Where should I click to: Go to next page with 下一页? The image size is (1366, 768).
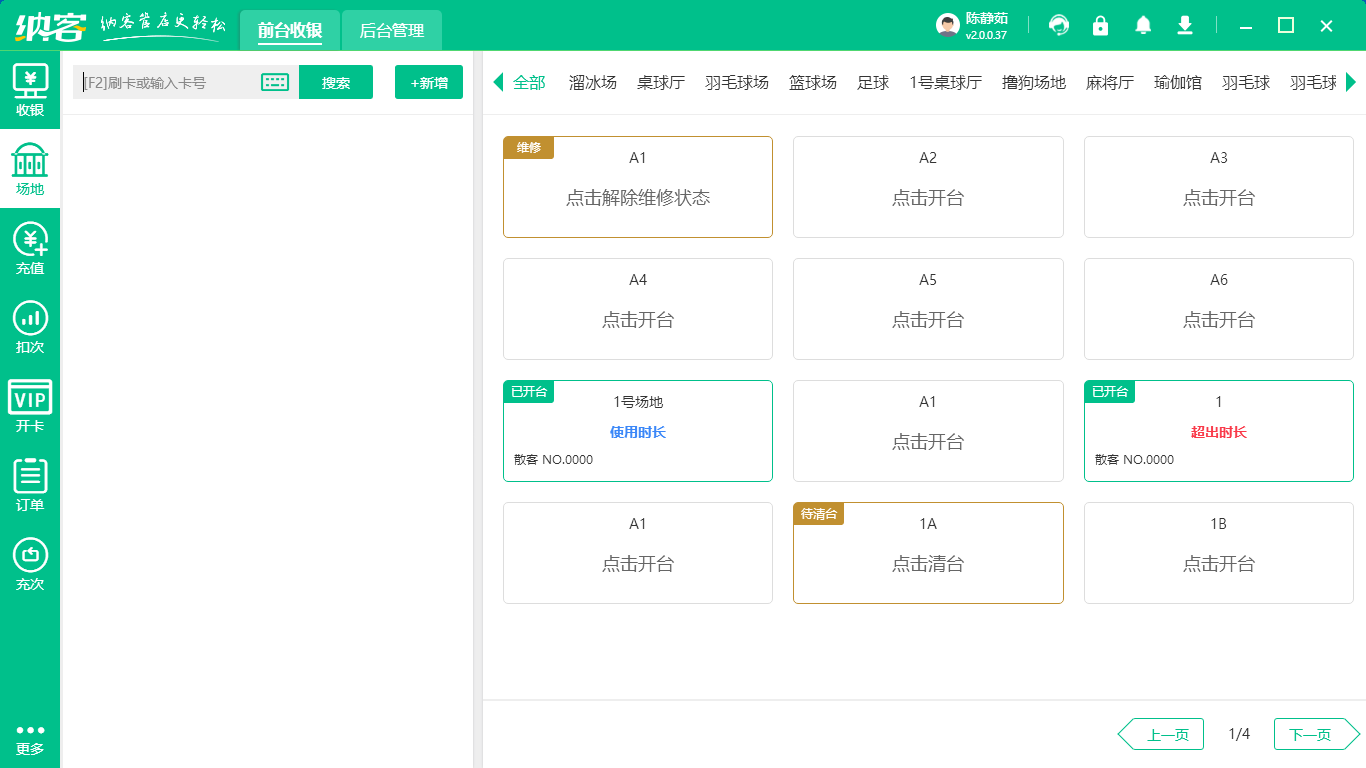[x=1312, y=734]
